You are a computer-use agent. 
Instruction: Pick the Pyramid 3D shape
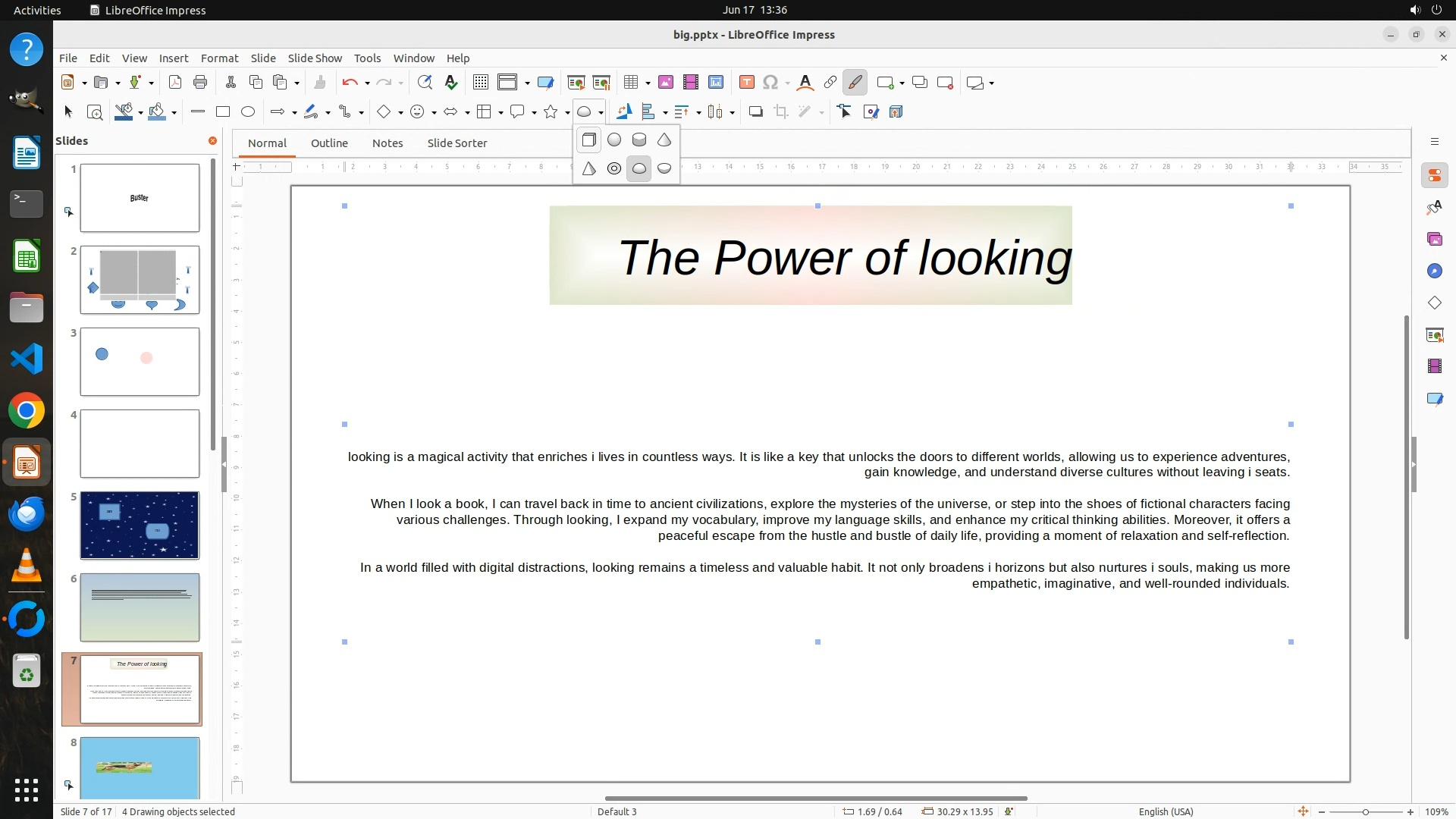[x=589, y=168]
